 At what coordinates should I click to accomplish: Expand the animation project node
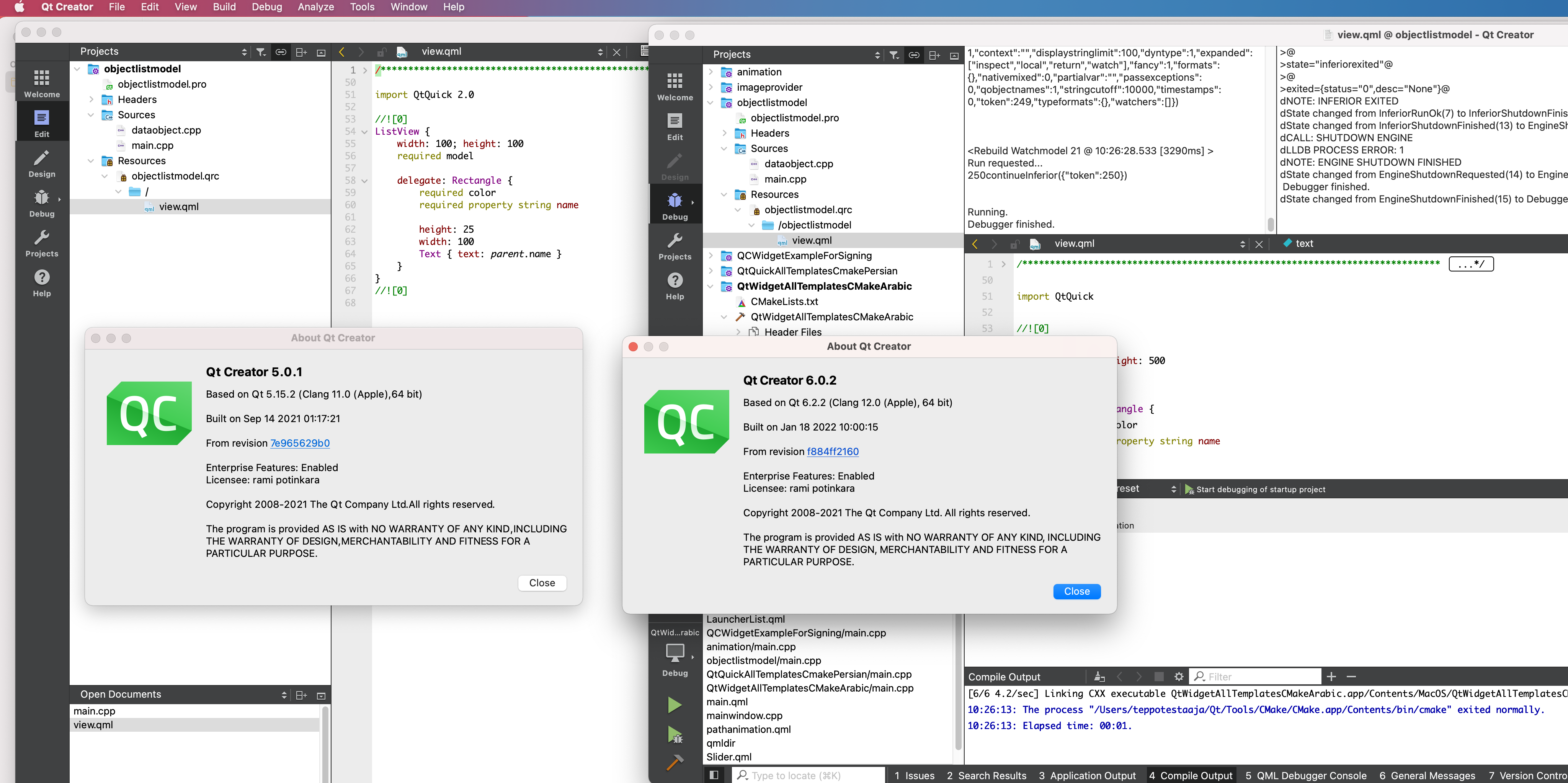(710, 72)
